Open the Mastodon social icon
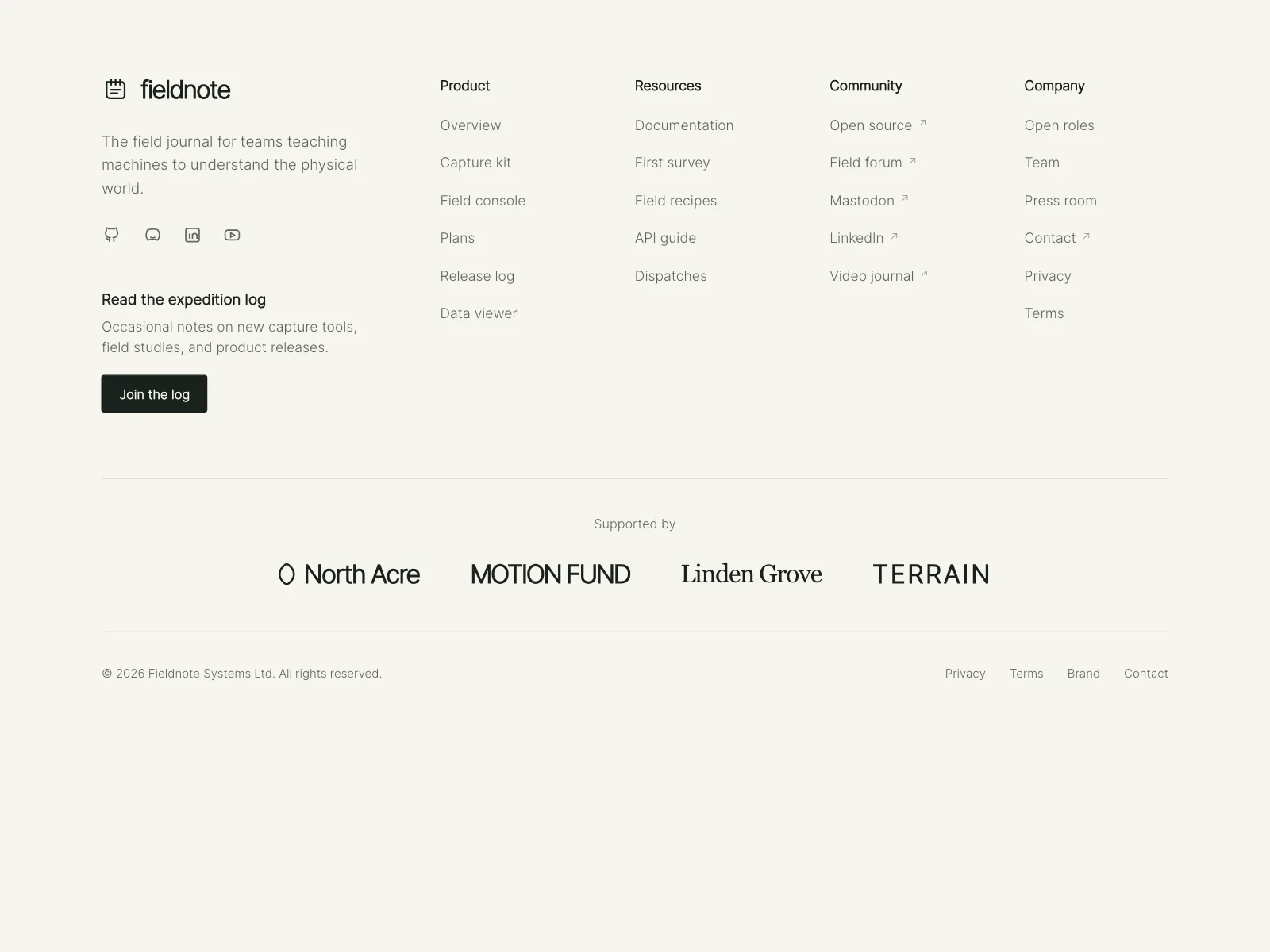 152,235
